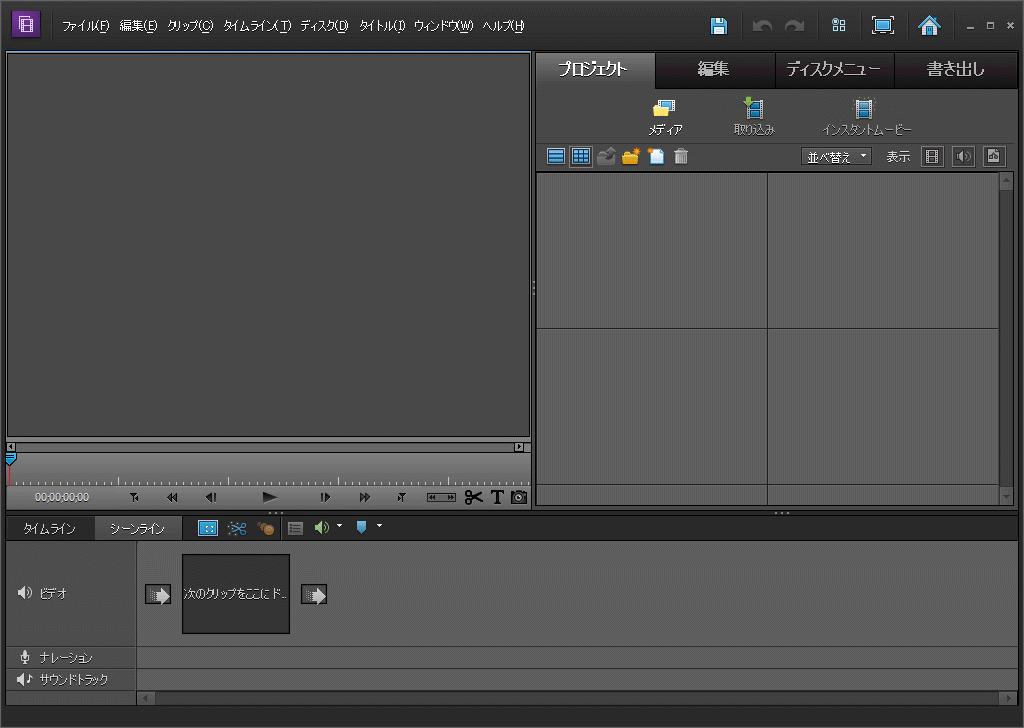Click the Smart Trim scissors icon in the timeline toolbar

(237, 528)
